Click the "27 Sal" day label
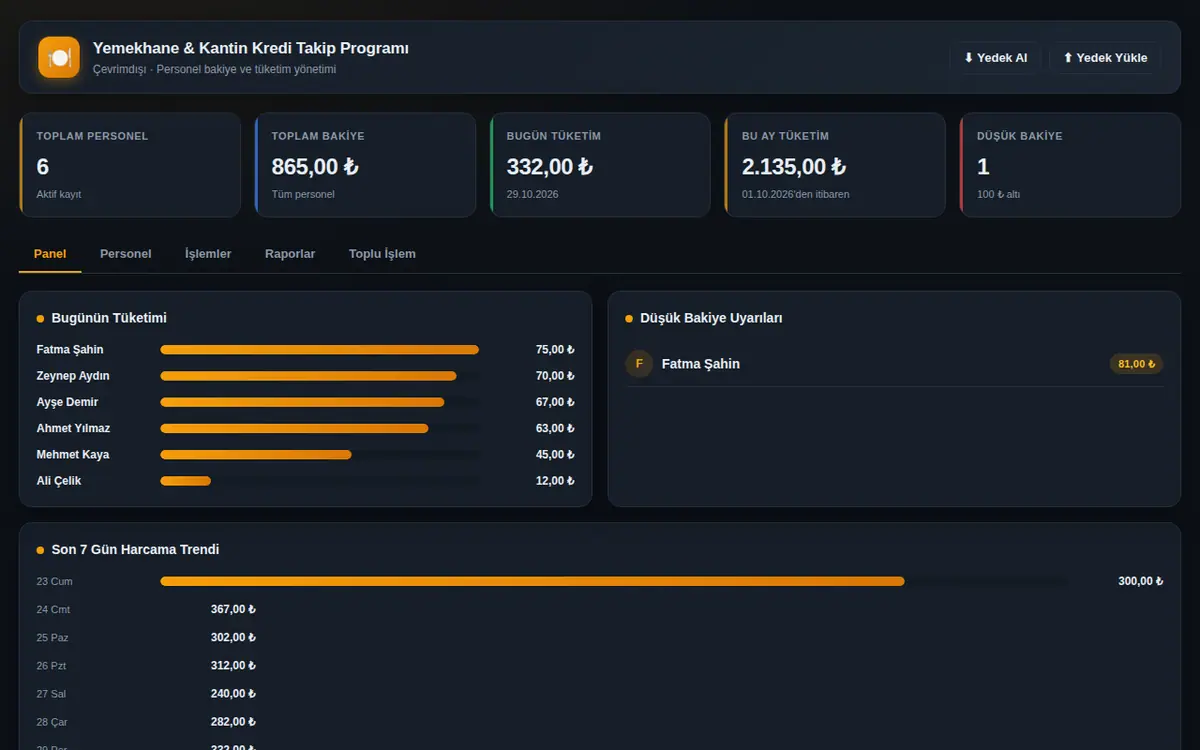 [51, 693]
